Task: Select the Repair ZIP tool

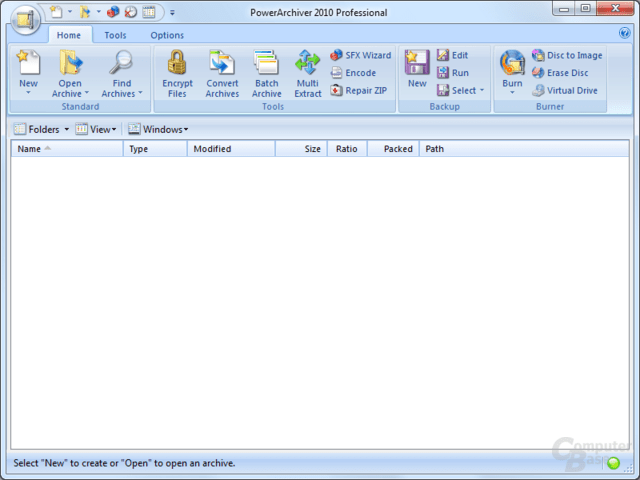Action: pyautogui.click(x=359, y=90)
